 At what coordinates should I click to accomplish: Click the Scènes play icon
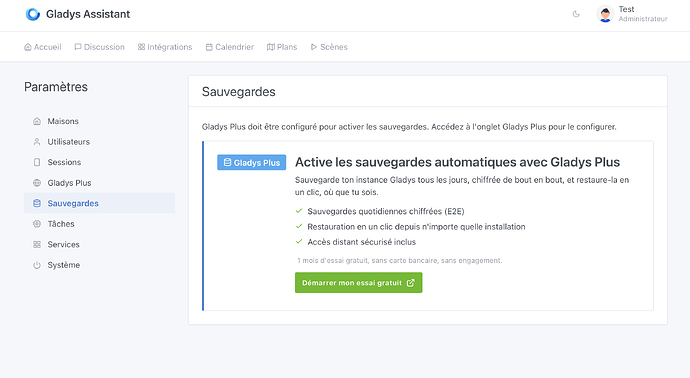pos(314,47)
